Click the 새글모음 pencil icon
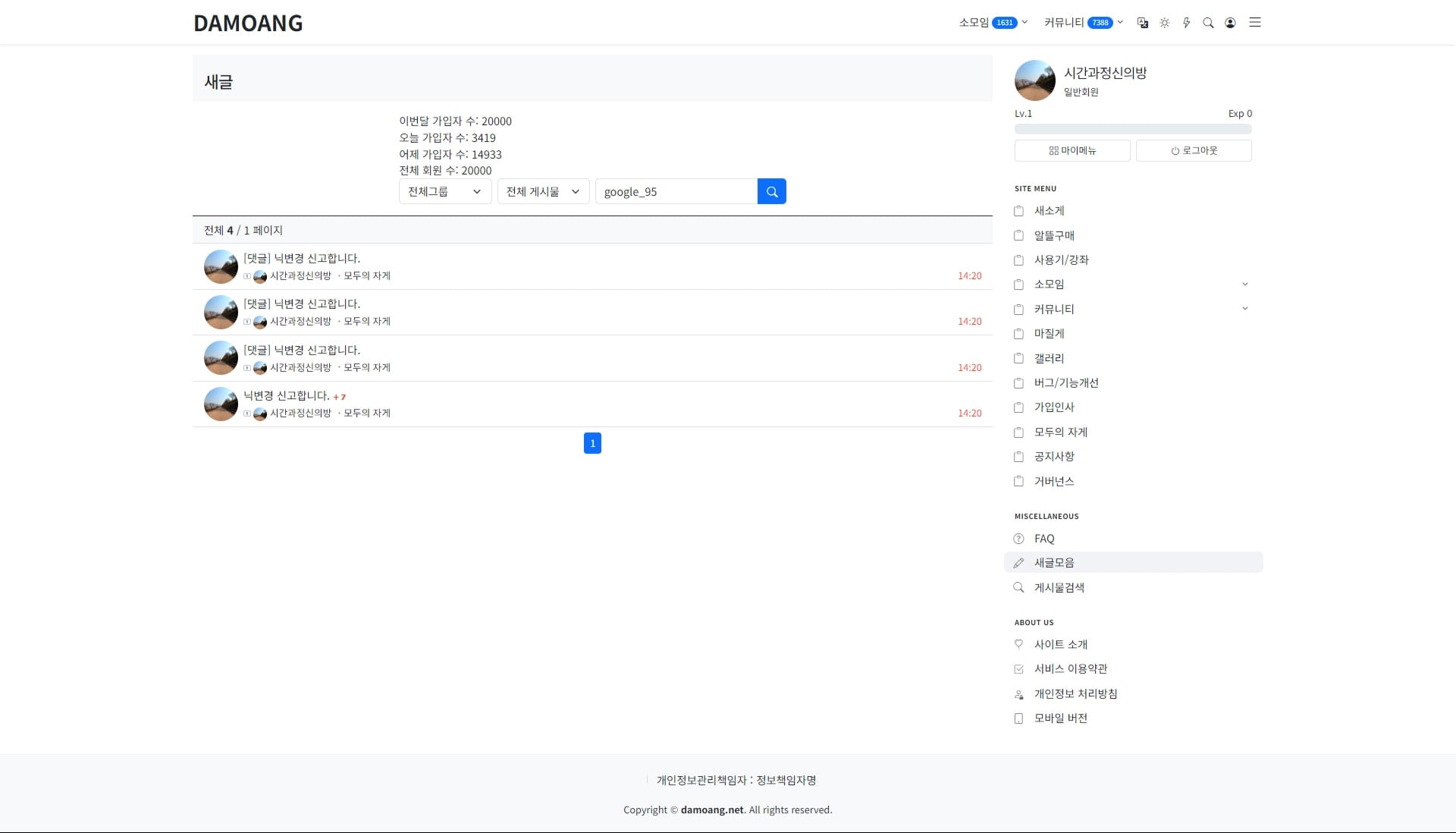Image resolution: width=1456 pixels, height=833 pixels. (x=1018, y=563)
